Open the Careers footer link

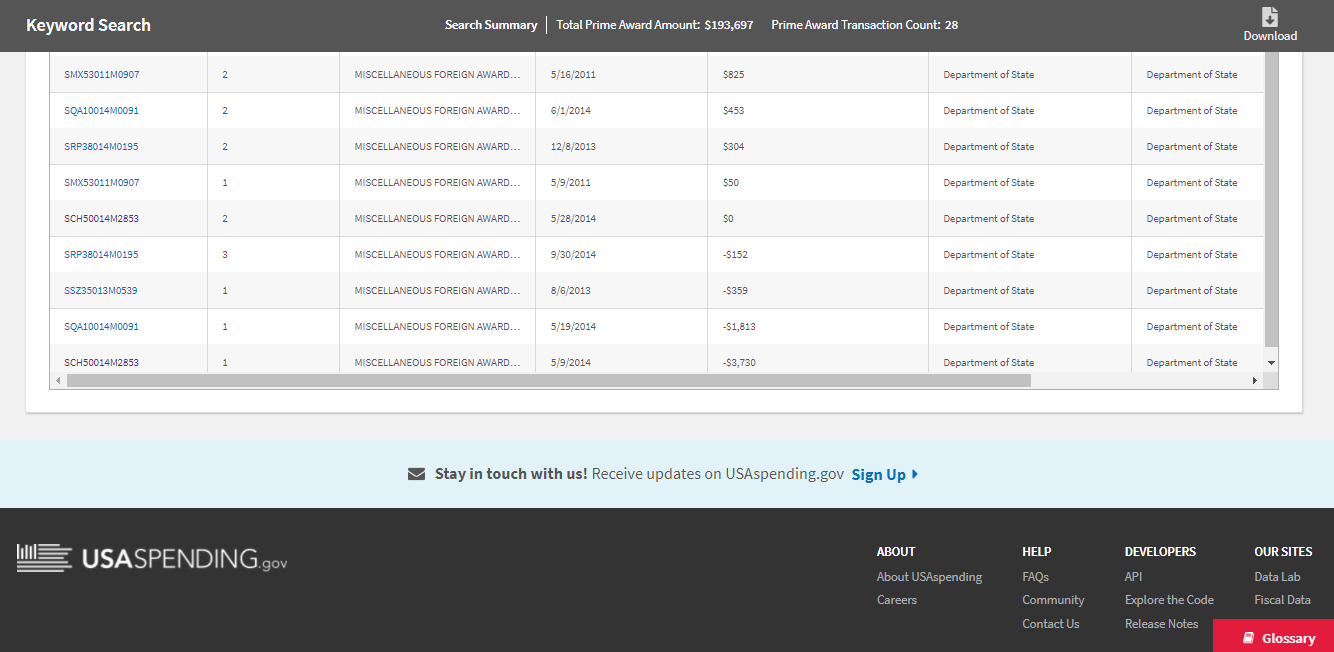(897, 600)
